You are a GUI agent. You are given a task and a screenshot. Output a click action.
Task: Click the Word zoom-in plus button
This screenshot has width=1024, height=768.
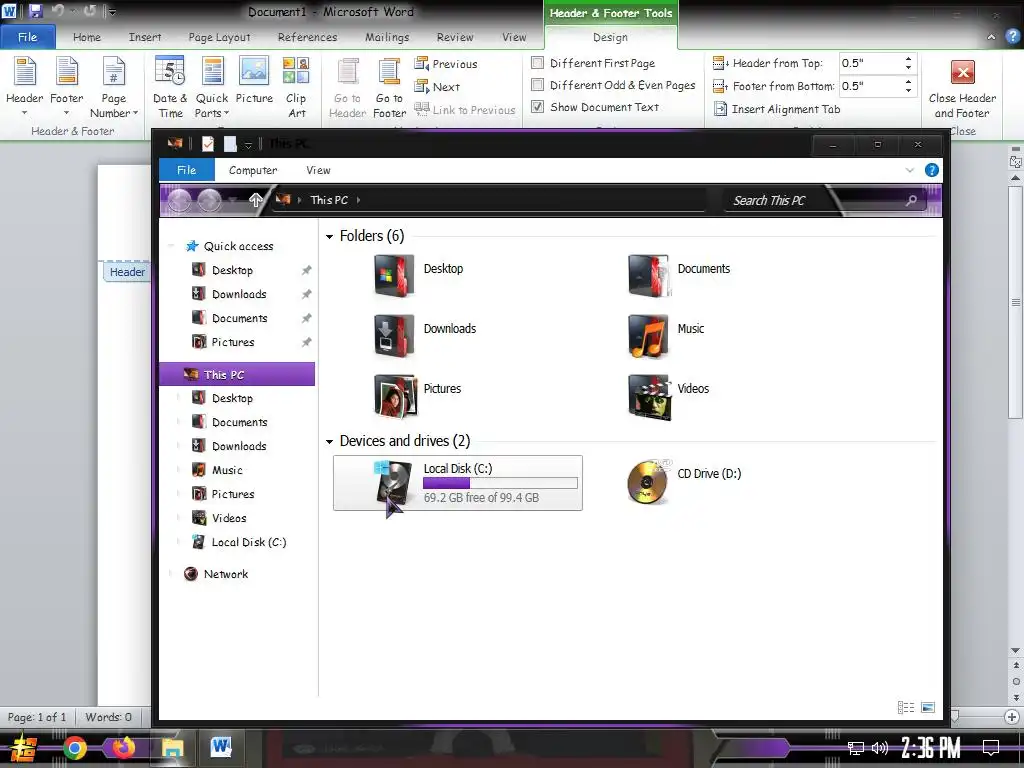[1012, 717]
